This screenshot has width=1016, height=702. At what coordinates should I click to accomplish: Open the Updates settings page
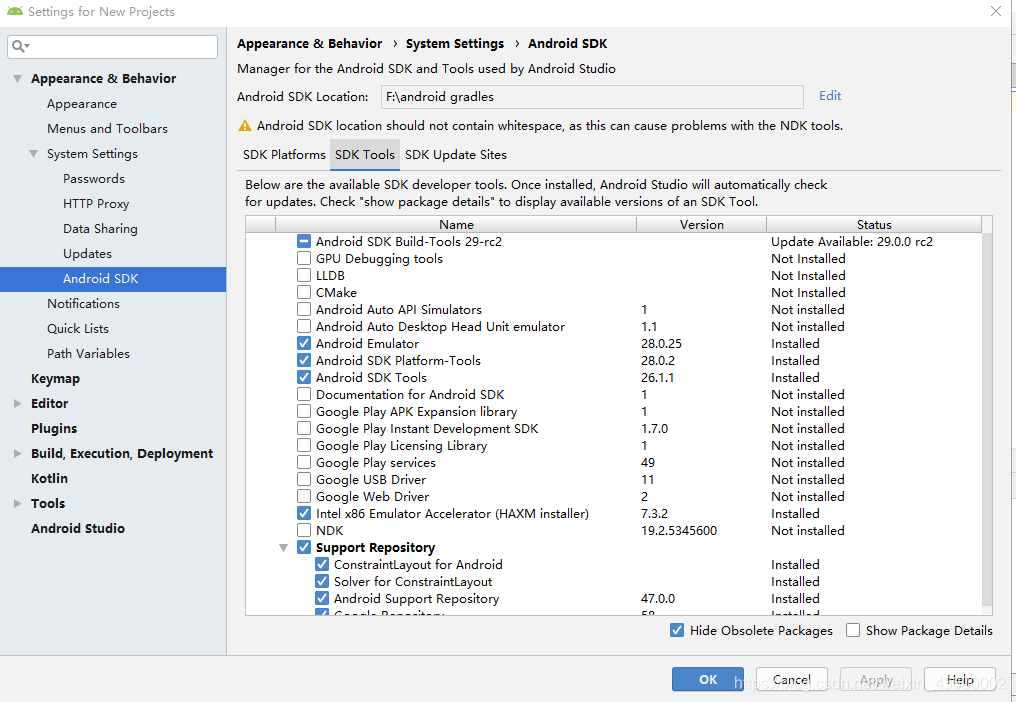[x=87, y=254]
